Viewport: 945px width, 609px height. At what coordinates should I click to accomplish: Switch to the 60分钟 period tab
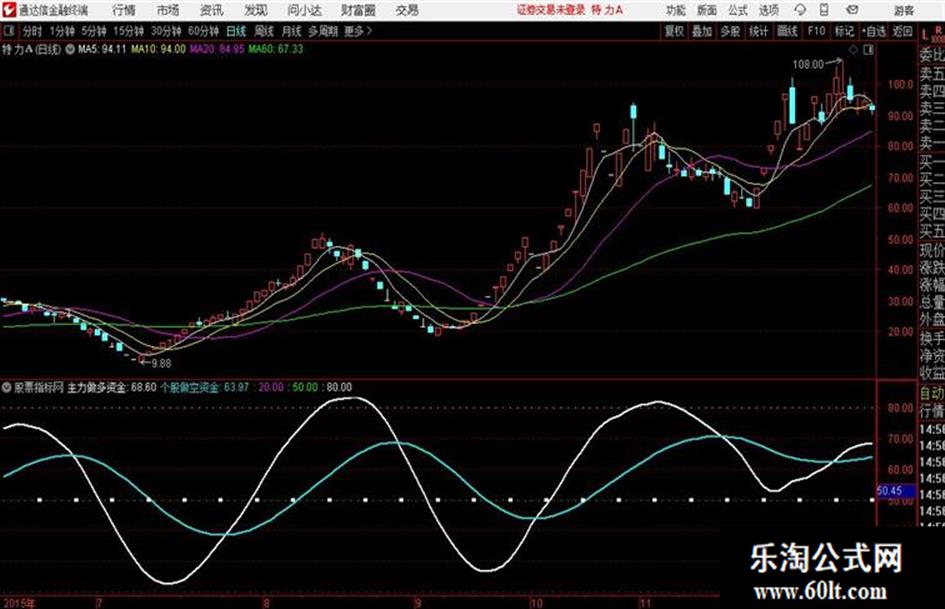tap(203, 31)
